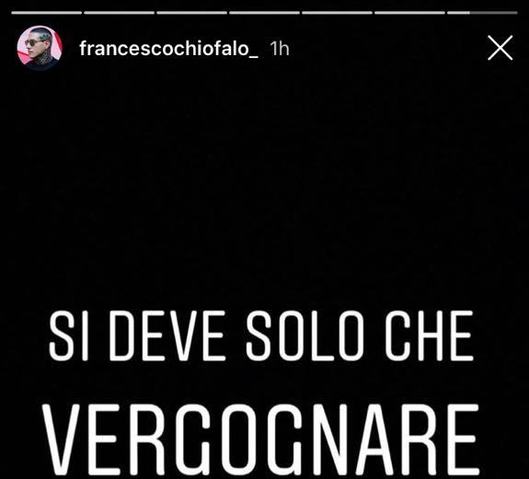Click the large word VERGOGNARE
This screenshot has width=529, height=479.
(260, 439)
